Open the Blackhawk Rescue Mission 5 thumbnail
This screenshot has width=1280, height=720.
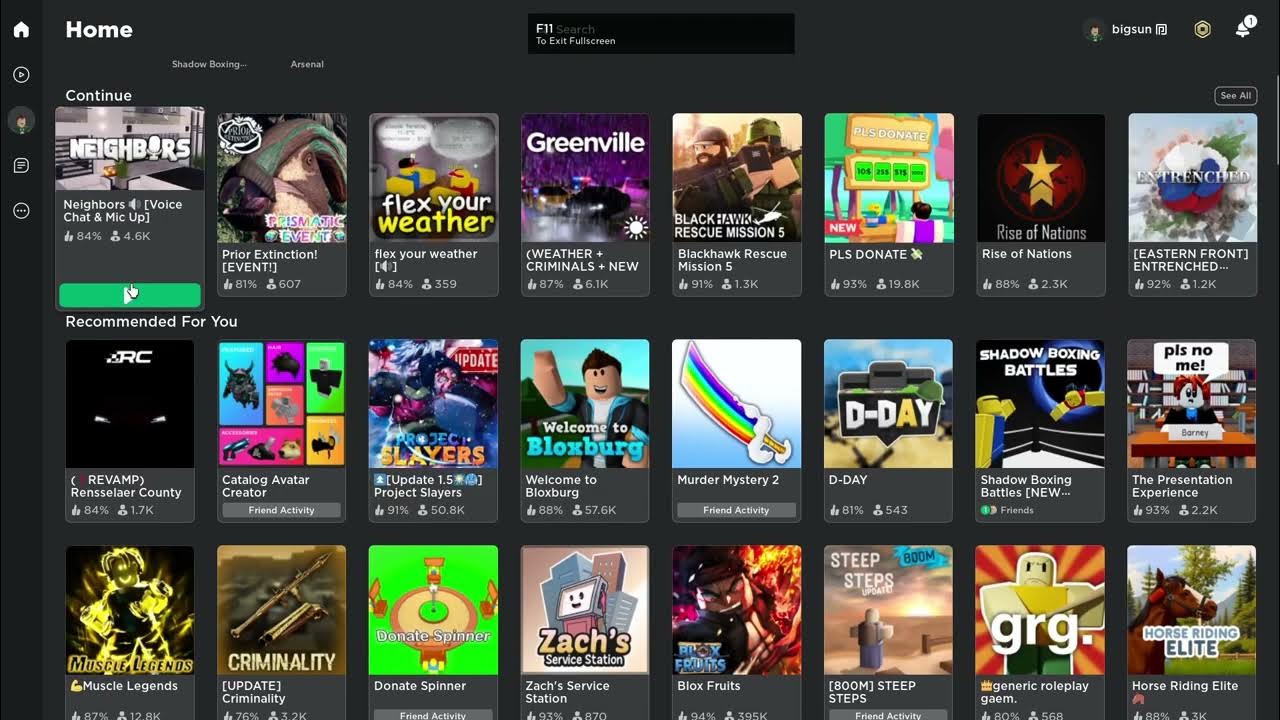click(x=737, y=178)
